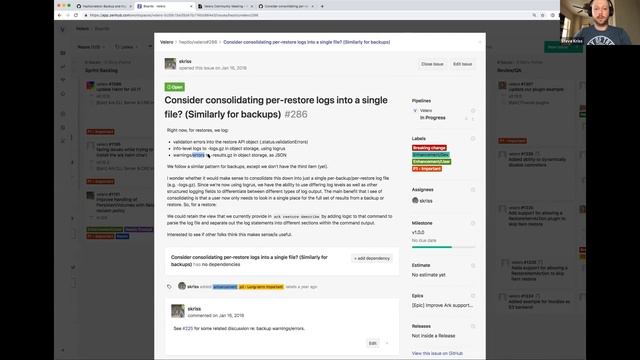Click 'Not inside a Release' text
This screenshot has width=640, height=360.
pos(433,336)
